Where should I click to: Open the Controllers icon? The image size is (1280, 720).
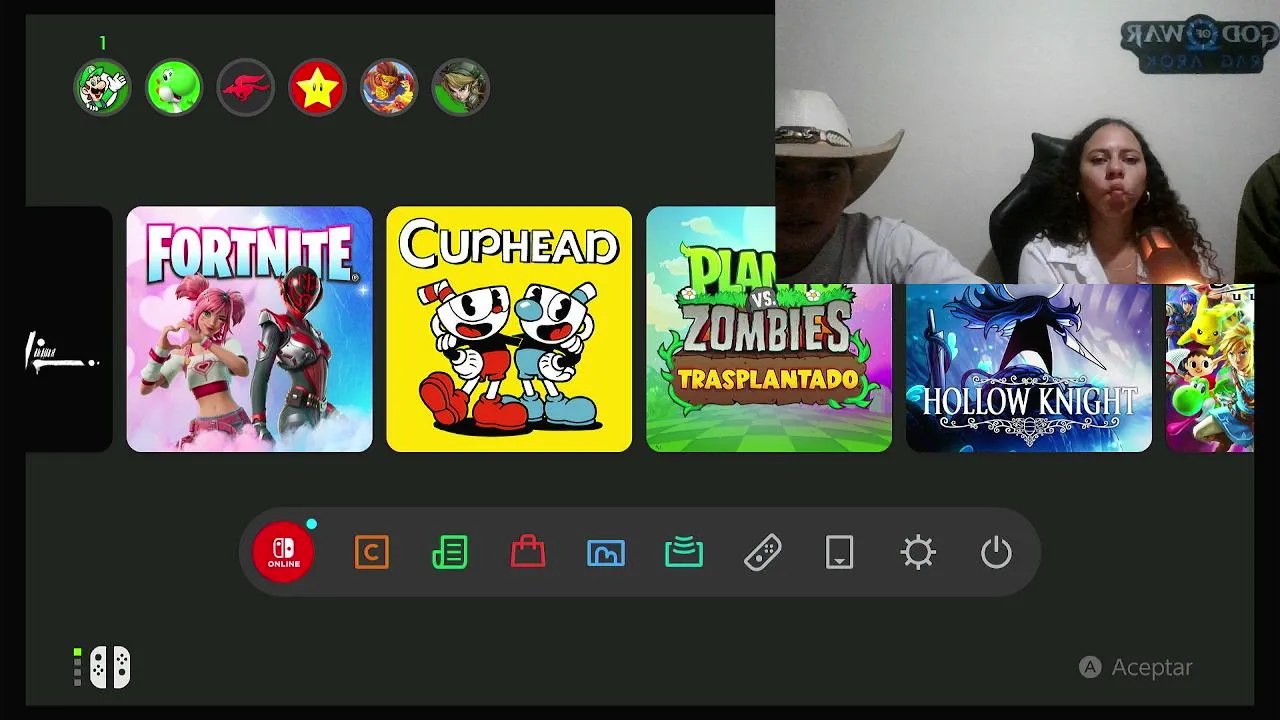pos(762,552)
